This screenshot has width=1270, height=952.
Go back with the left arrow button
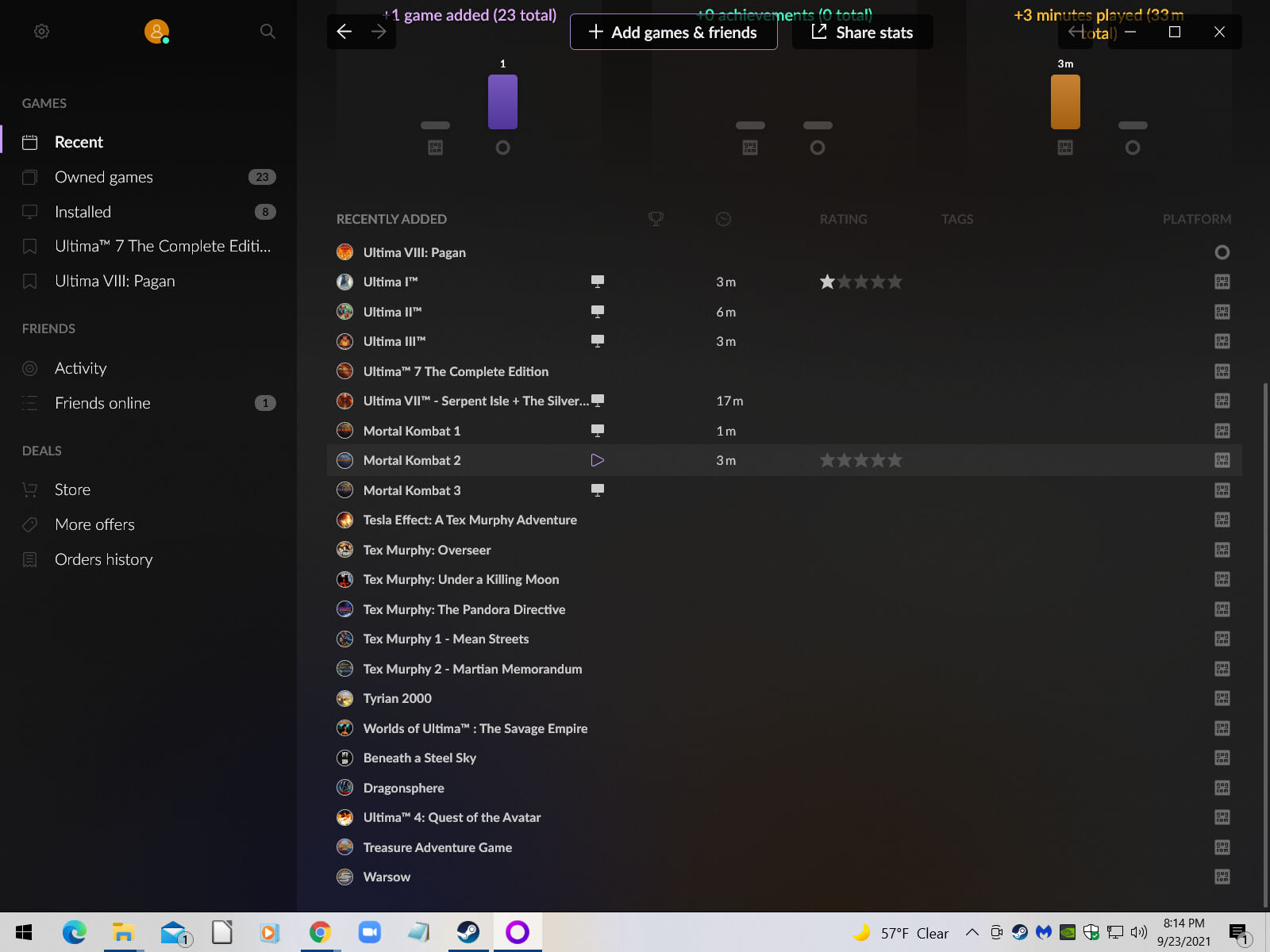click(344, 32)
